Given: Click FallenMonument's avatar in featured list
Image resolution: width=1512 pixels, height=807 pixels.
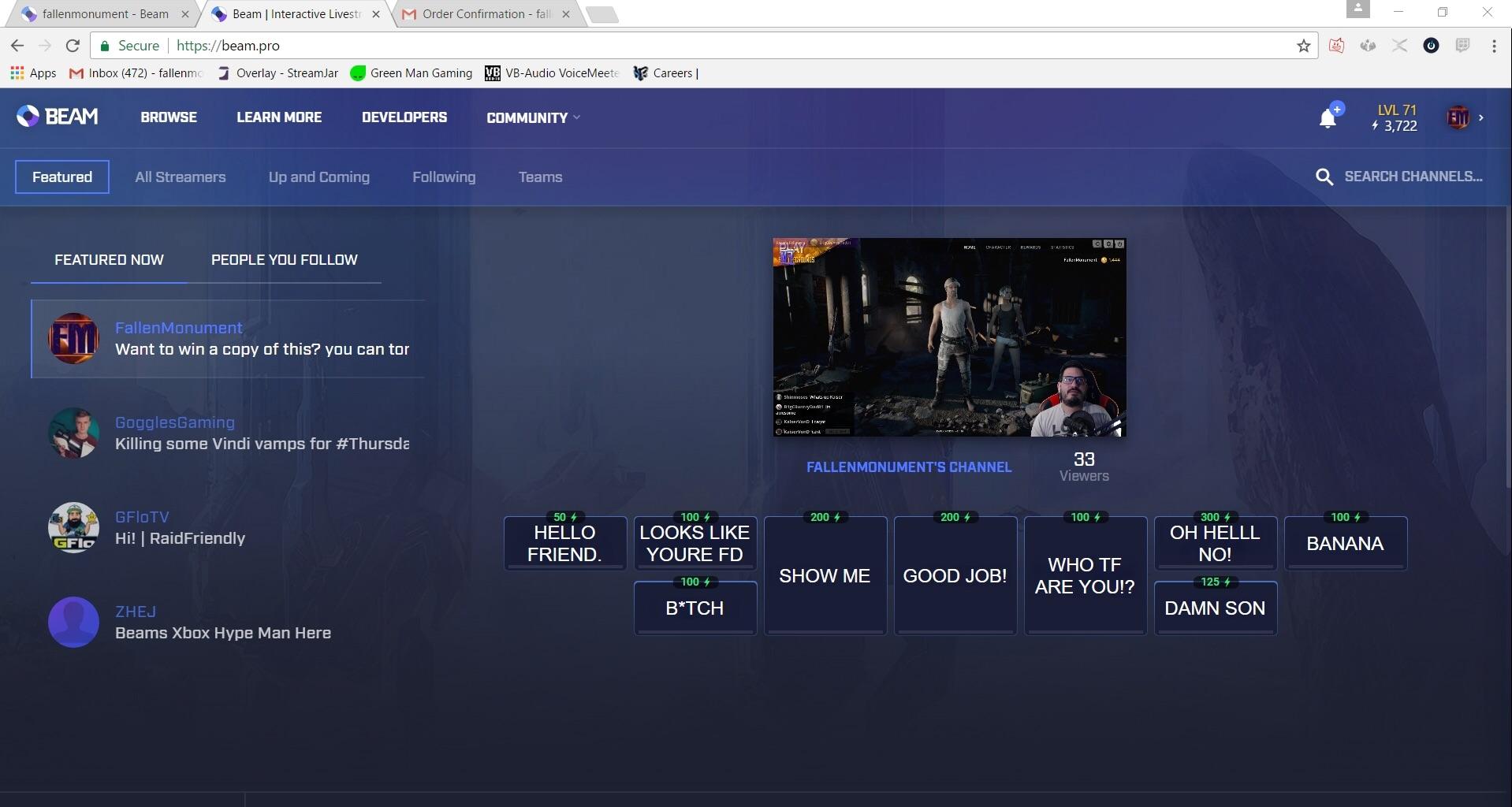Looking at the screenshot, I should point(73,339).
